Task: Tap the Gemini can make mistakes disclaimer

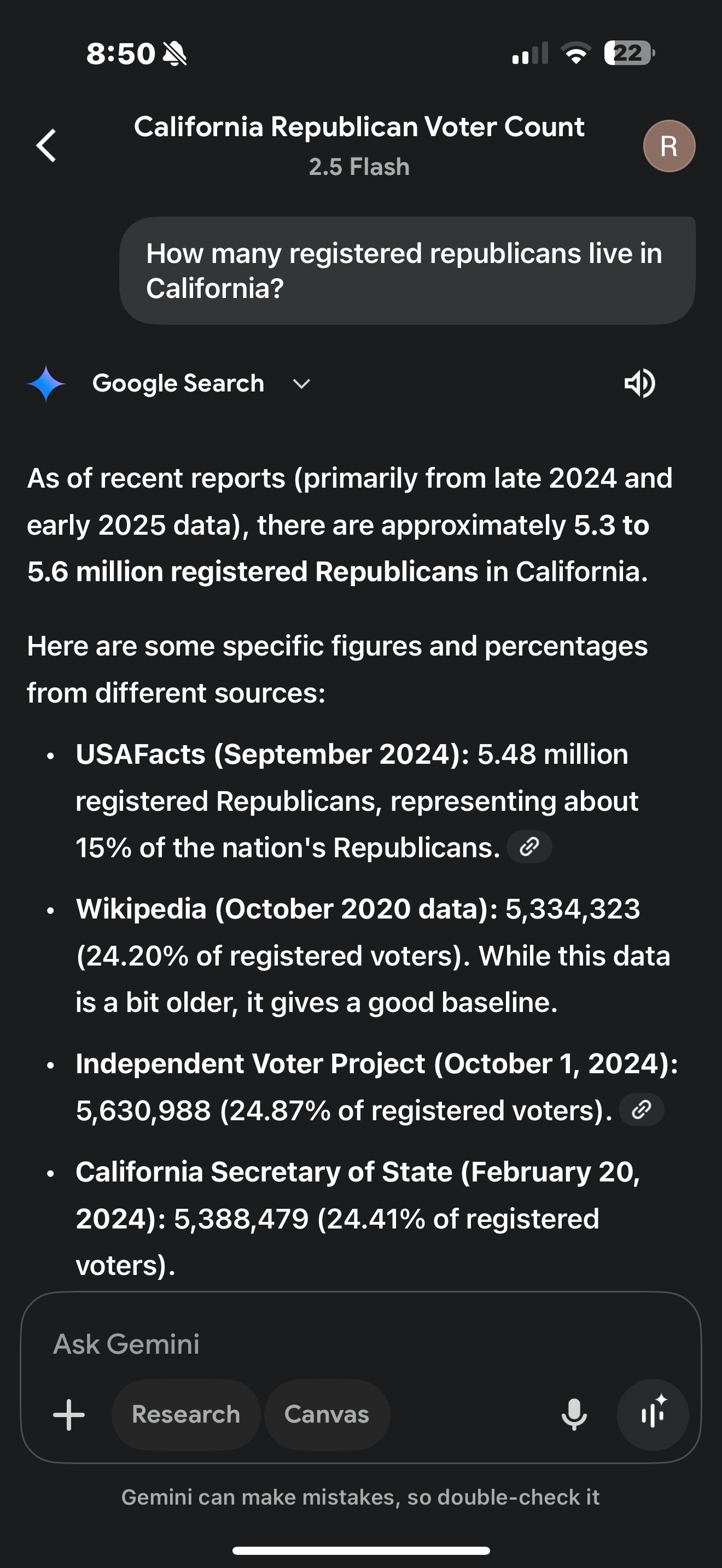Action: point(360,1497)
